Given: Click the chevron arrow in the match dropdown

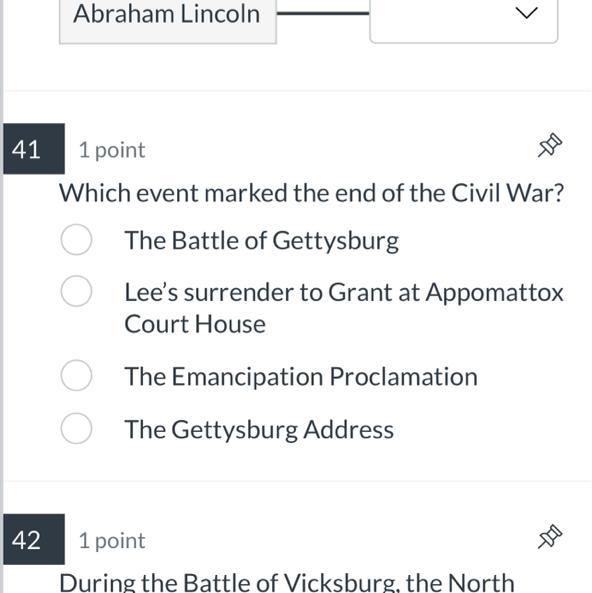Looking at the screenshot, I should click(527, 13).
